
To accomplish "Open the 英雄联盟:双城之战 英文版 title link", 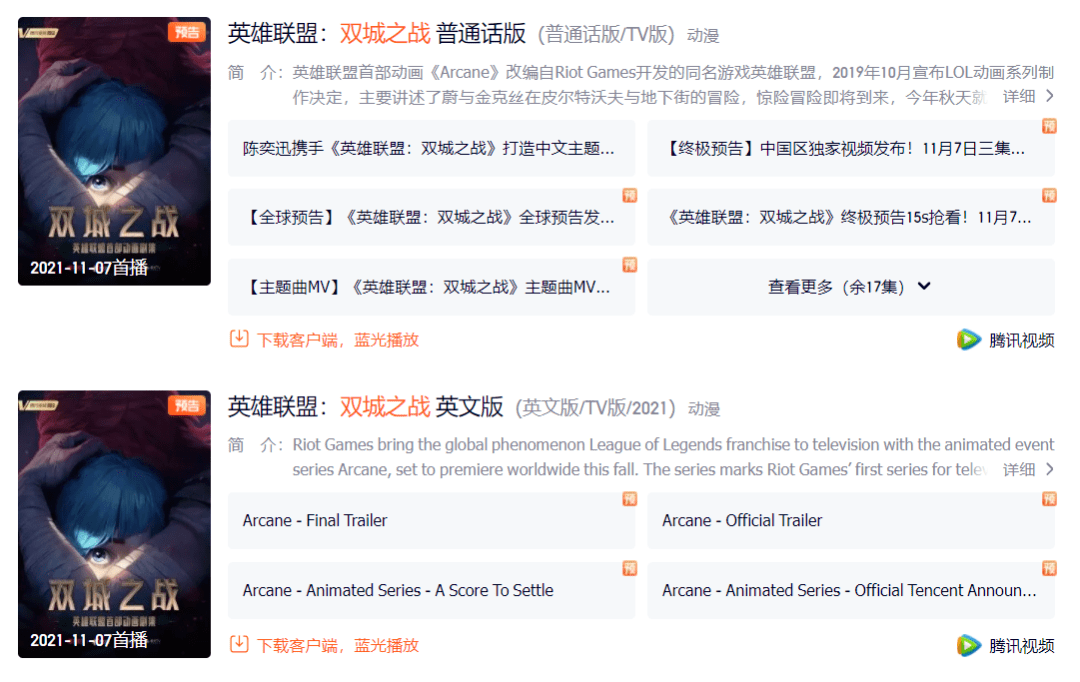I will pyautogui.click(x=366, y=406).
